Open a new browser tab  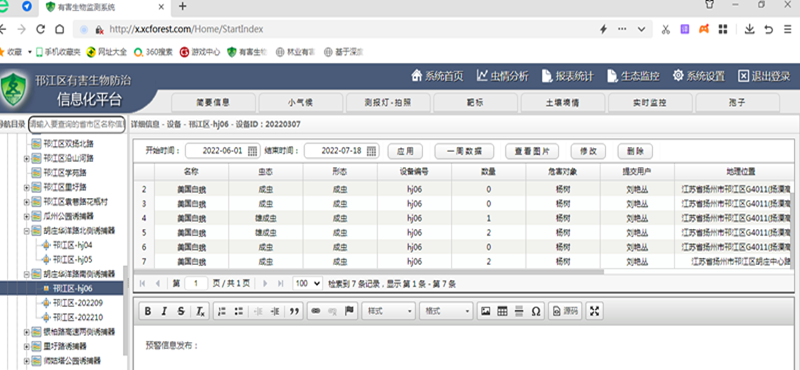(182, 6)
